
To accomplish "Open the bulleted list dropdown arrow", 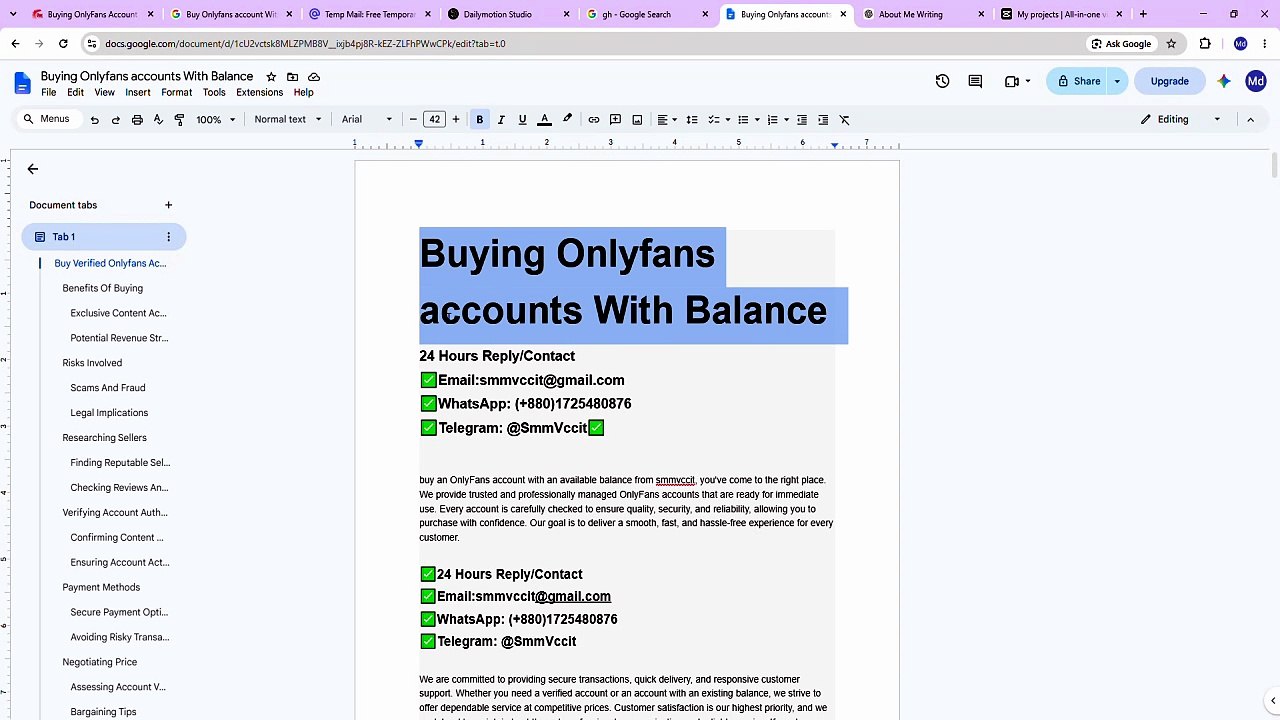I will pyautogui.click(x=757, y=120).
